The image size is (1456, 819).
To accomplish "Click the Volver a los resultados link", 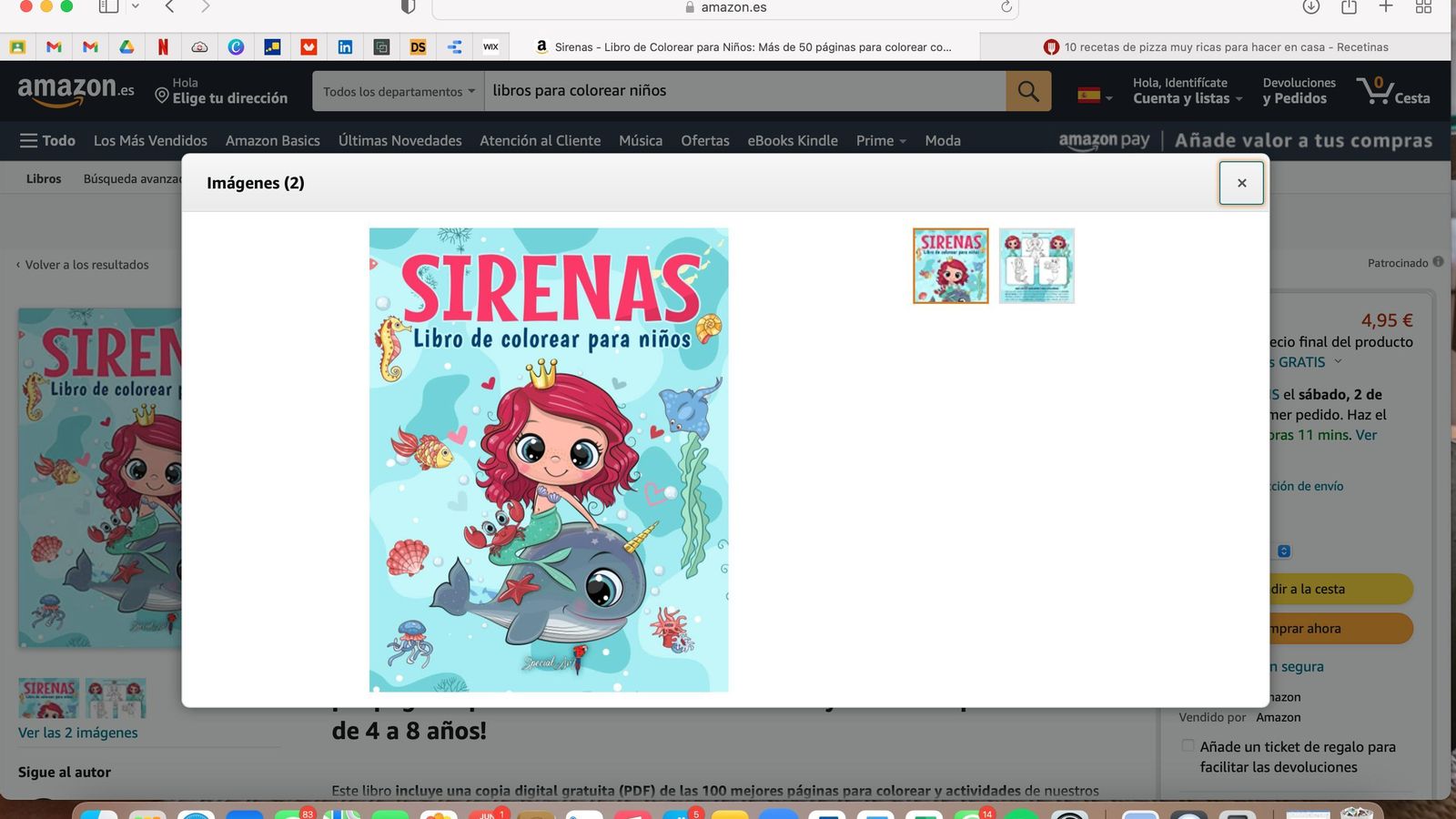I will point(86,265).
